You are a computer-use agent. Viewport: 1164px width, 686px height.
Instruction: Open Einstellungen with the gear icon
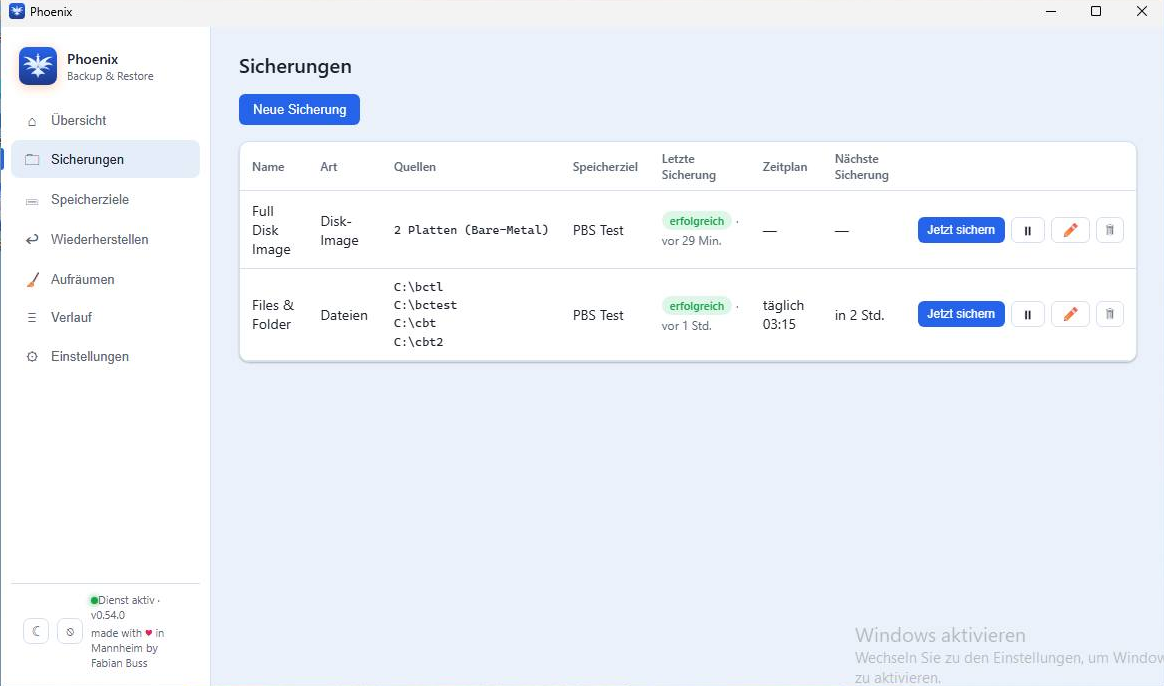coord(105,356)
